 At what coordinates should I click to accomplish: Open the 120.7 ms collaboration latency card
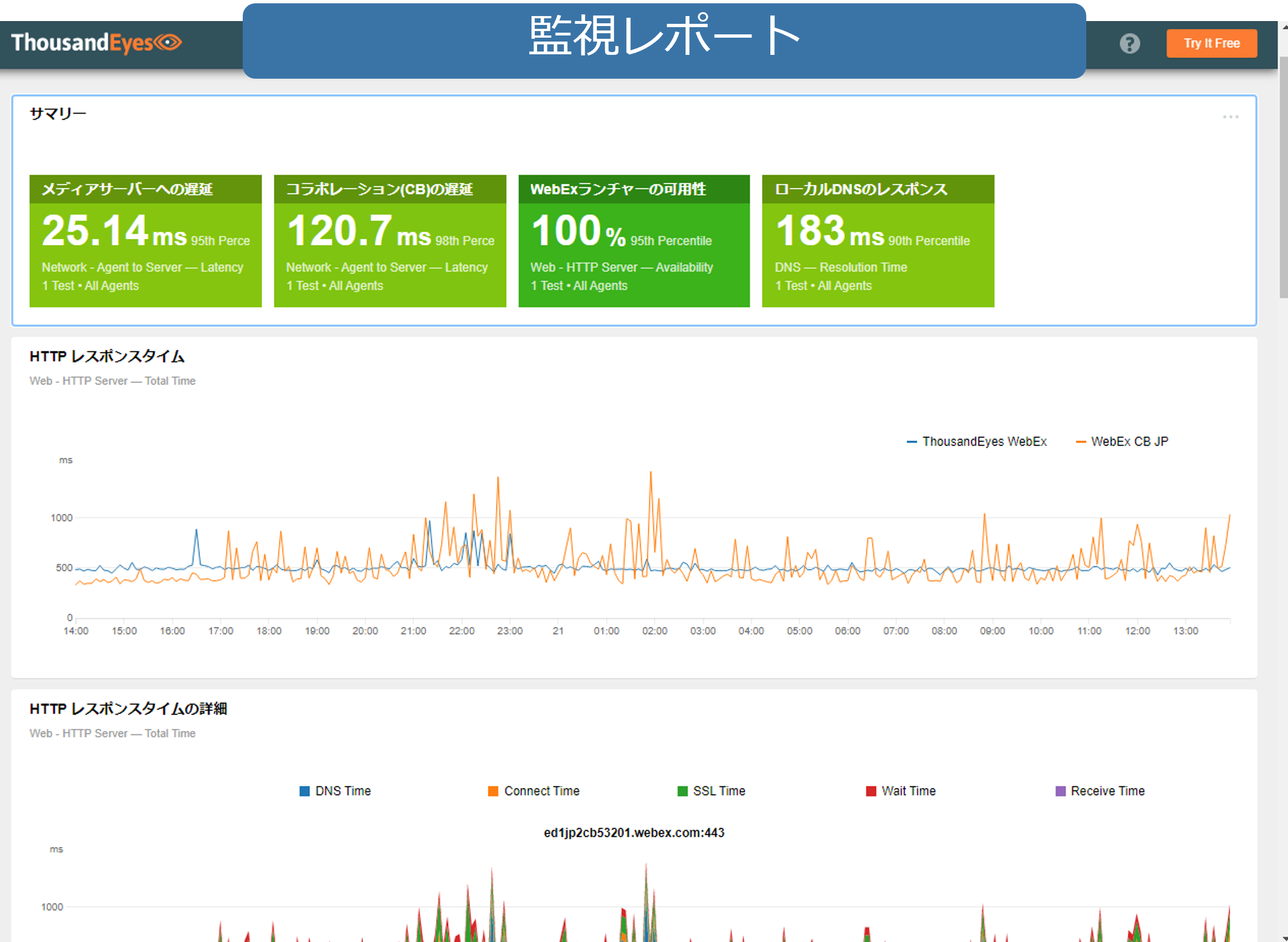pyautogui.click(x=390, y=241)
